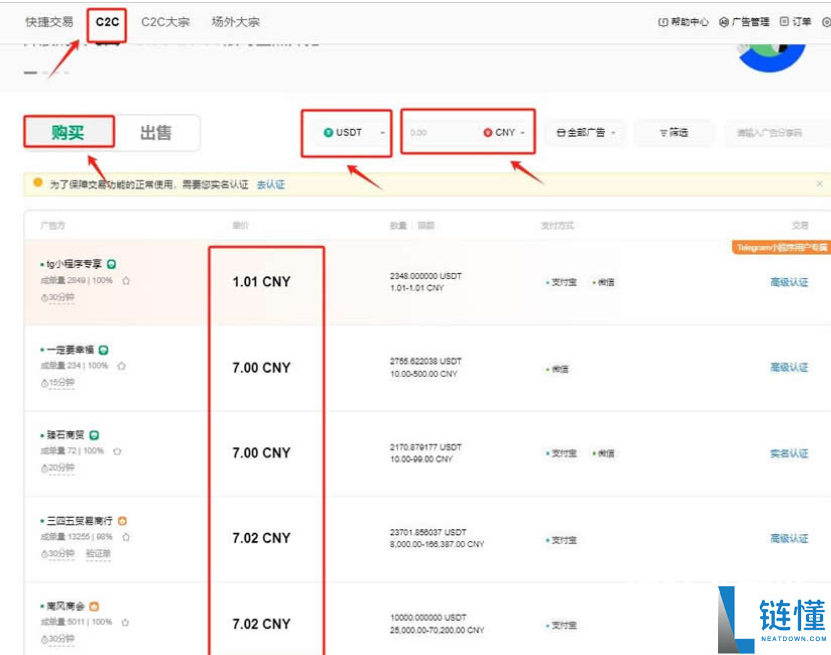Click the green badge on the 72-orders merchant

(x=94, y=435)
